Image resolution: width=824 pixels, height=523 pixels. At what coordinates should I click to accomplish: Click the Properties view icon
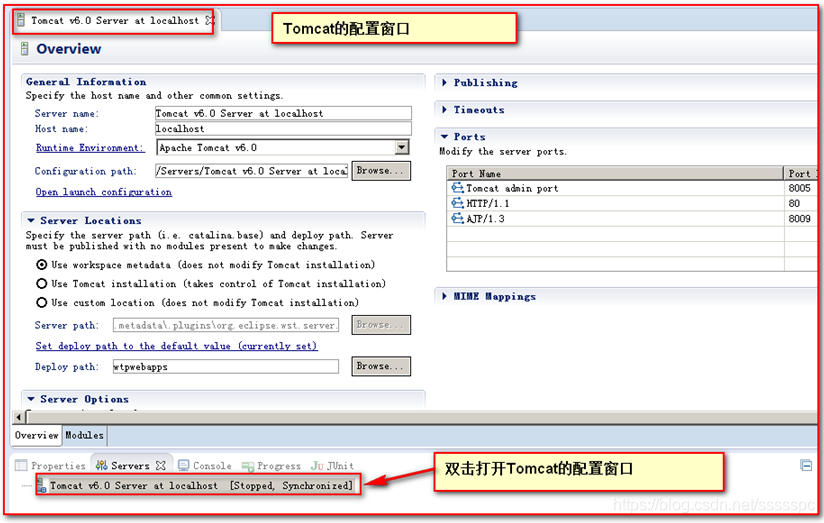[21, 466]
